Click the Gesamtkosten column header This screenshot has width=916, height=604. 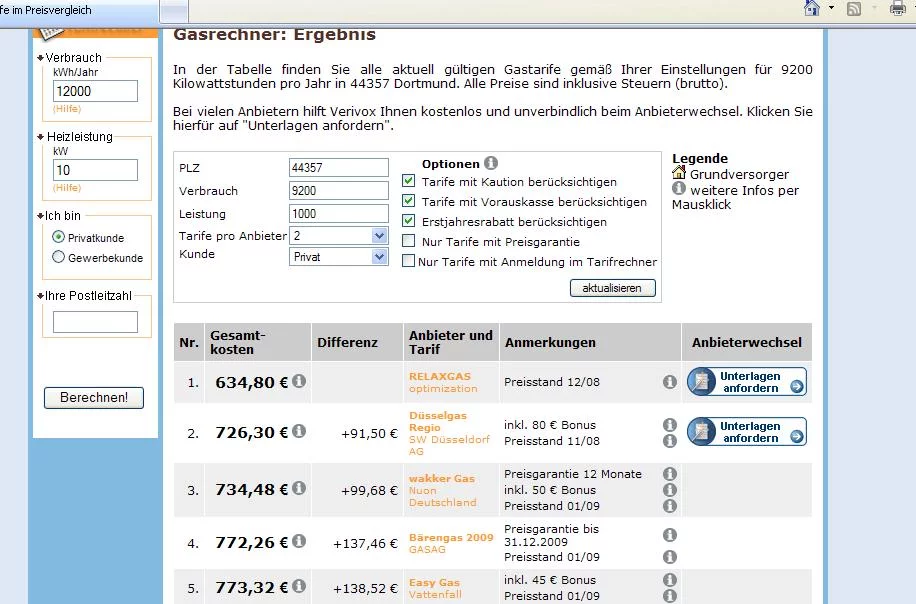[258, 342]
